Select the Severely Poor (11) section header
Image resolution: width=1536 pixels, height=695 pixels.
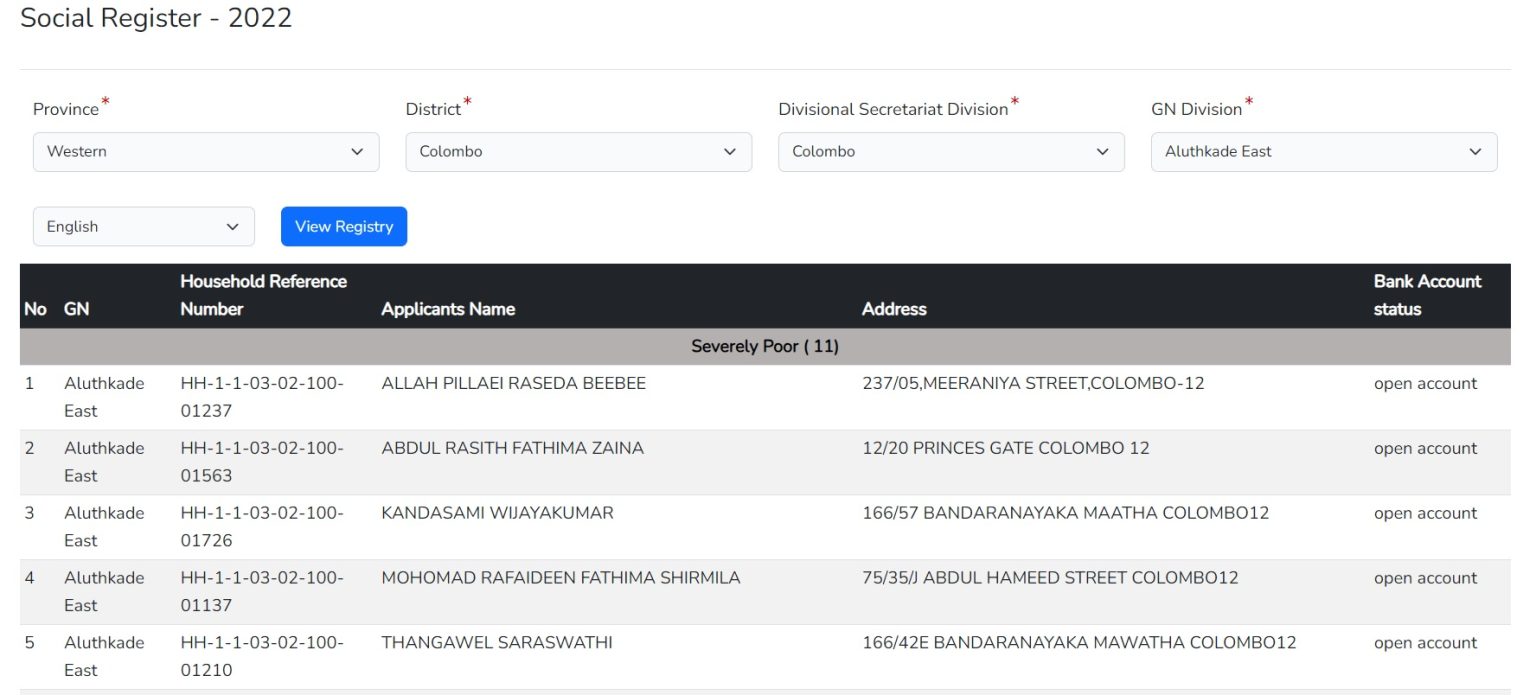764,345
